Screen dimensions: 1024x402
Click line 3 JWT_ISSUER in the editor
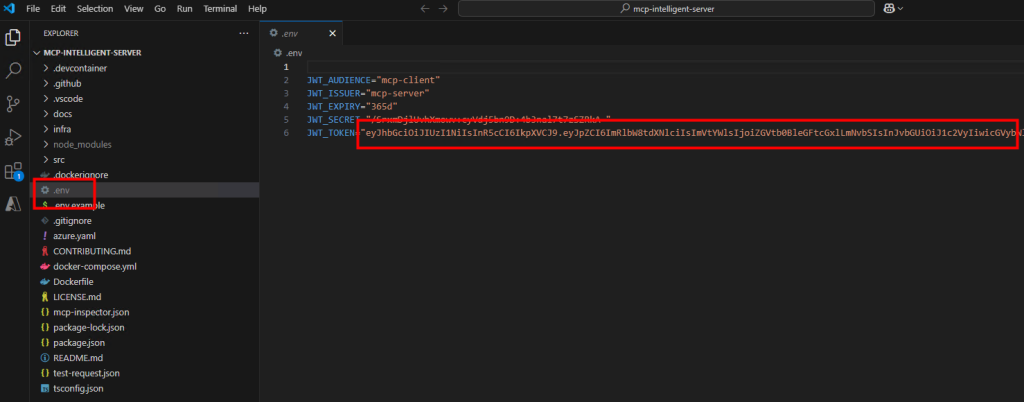(x=368, y=93)
